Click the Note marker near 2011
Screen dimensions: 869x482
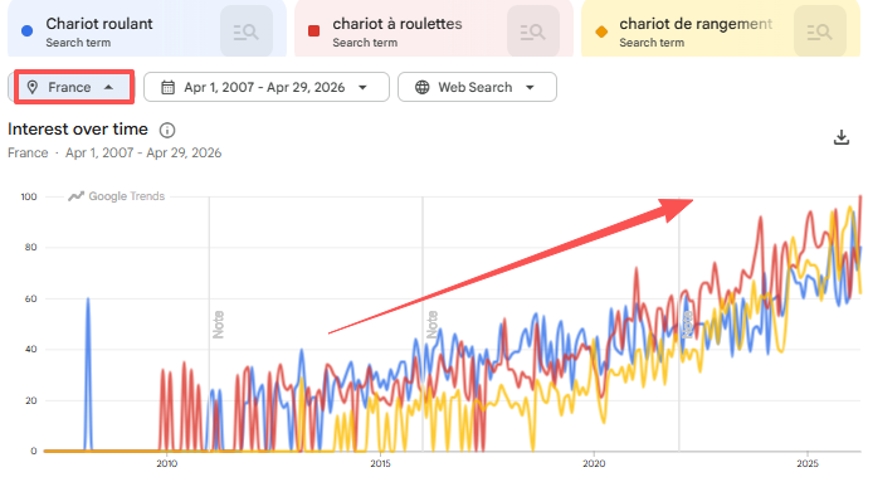coord(218,324)
